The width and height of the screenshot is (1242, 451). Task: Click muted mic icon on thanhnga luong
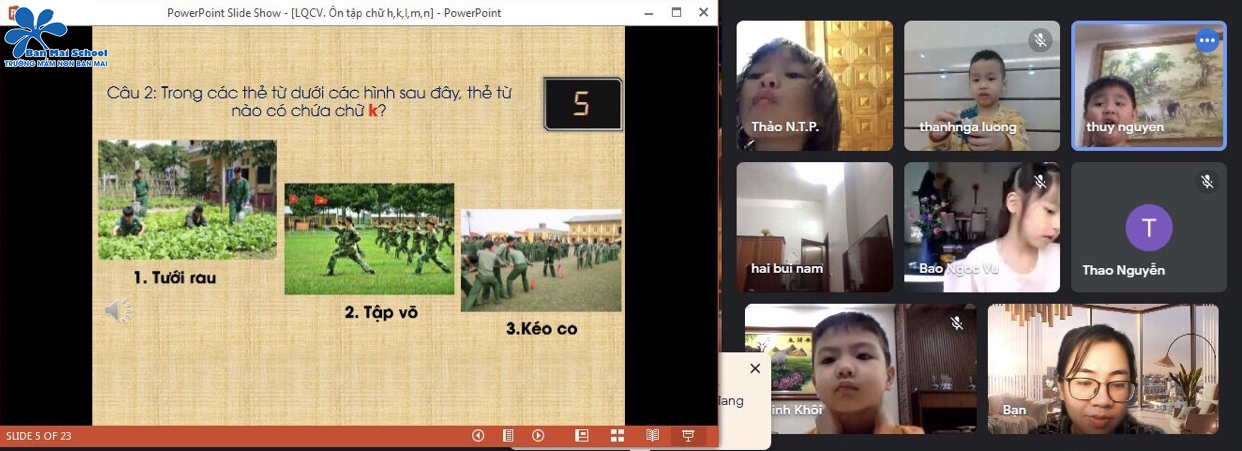pos(1040,41)
